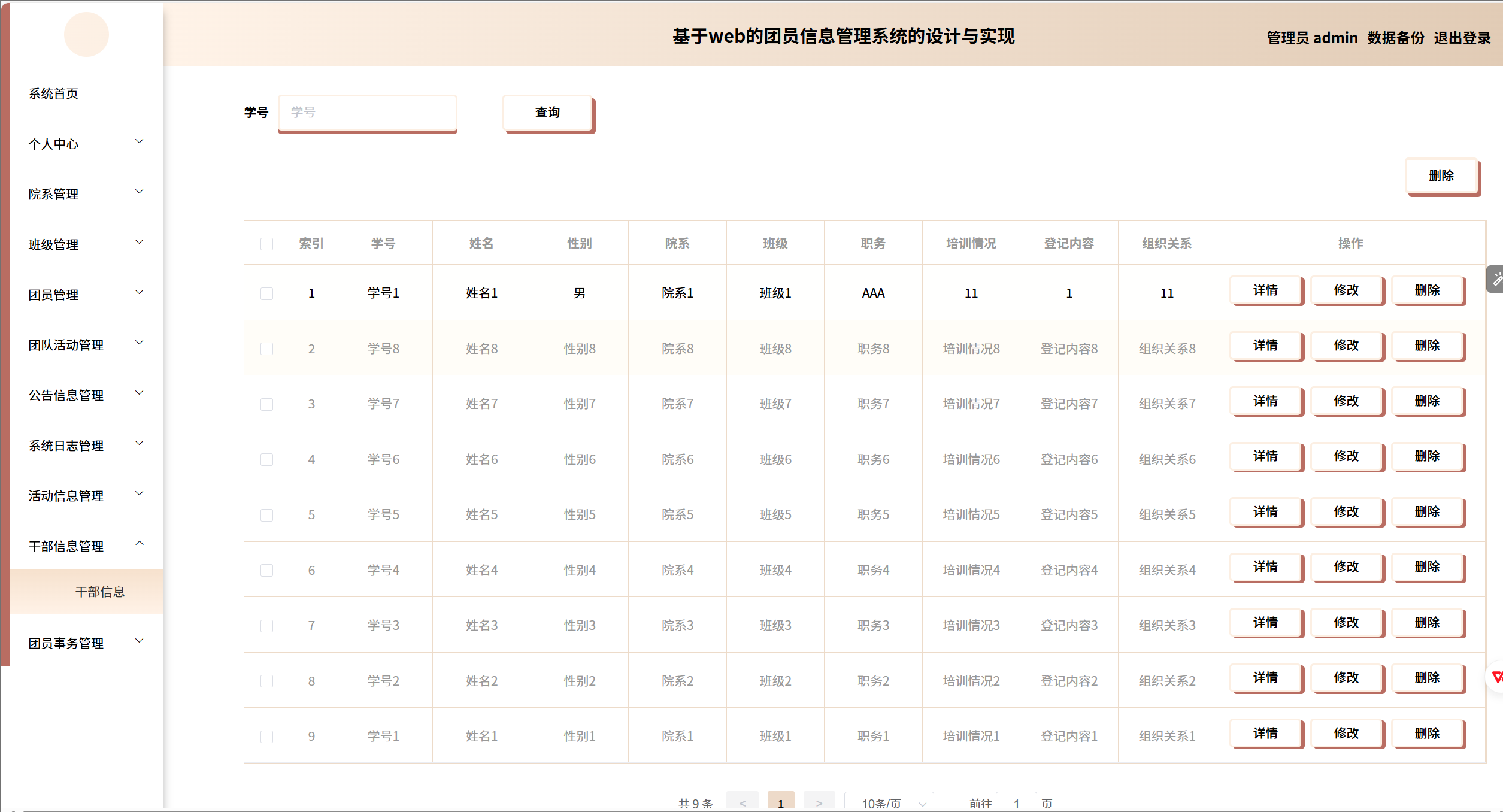Click the magic wand icon at right edge
Viewport: 1503px width, 812px height.
1496,279
